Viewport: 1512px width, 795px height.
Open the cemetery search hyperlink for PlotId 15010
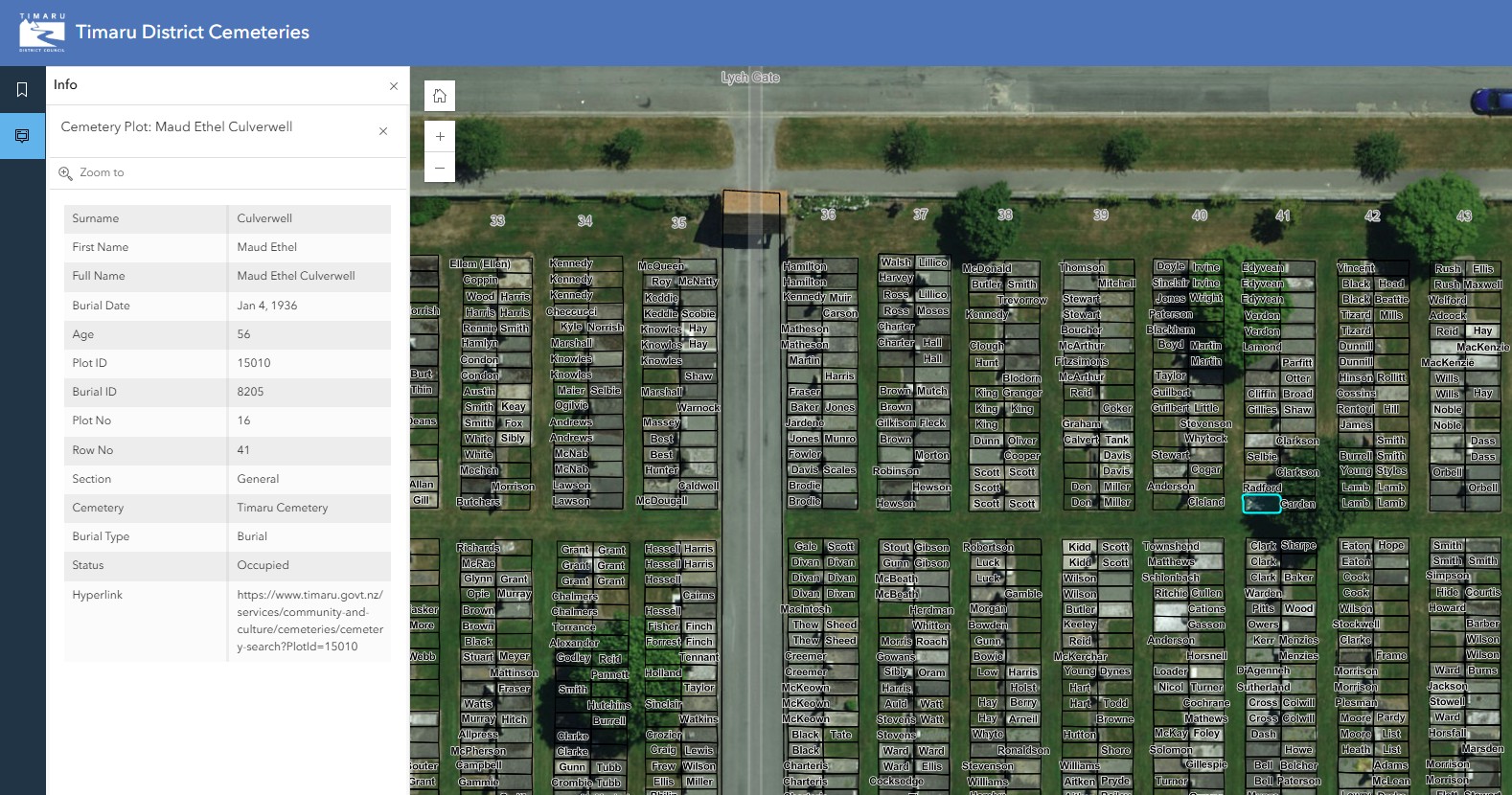point(310,621)
